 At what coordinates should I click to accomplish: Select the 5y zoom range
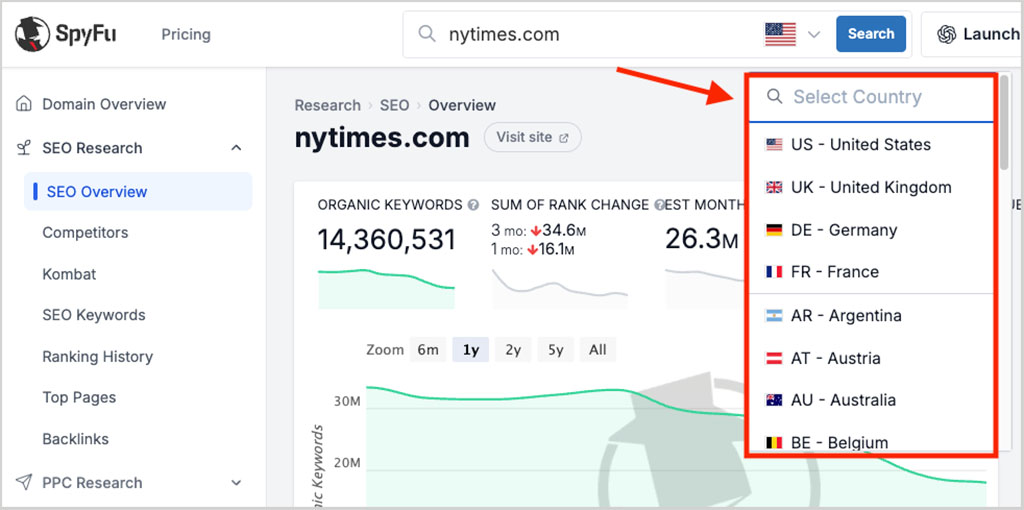click(556, 350)
